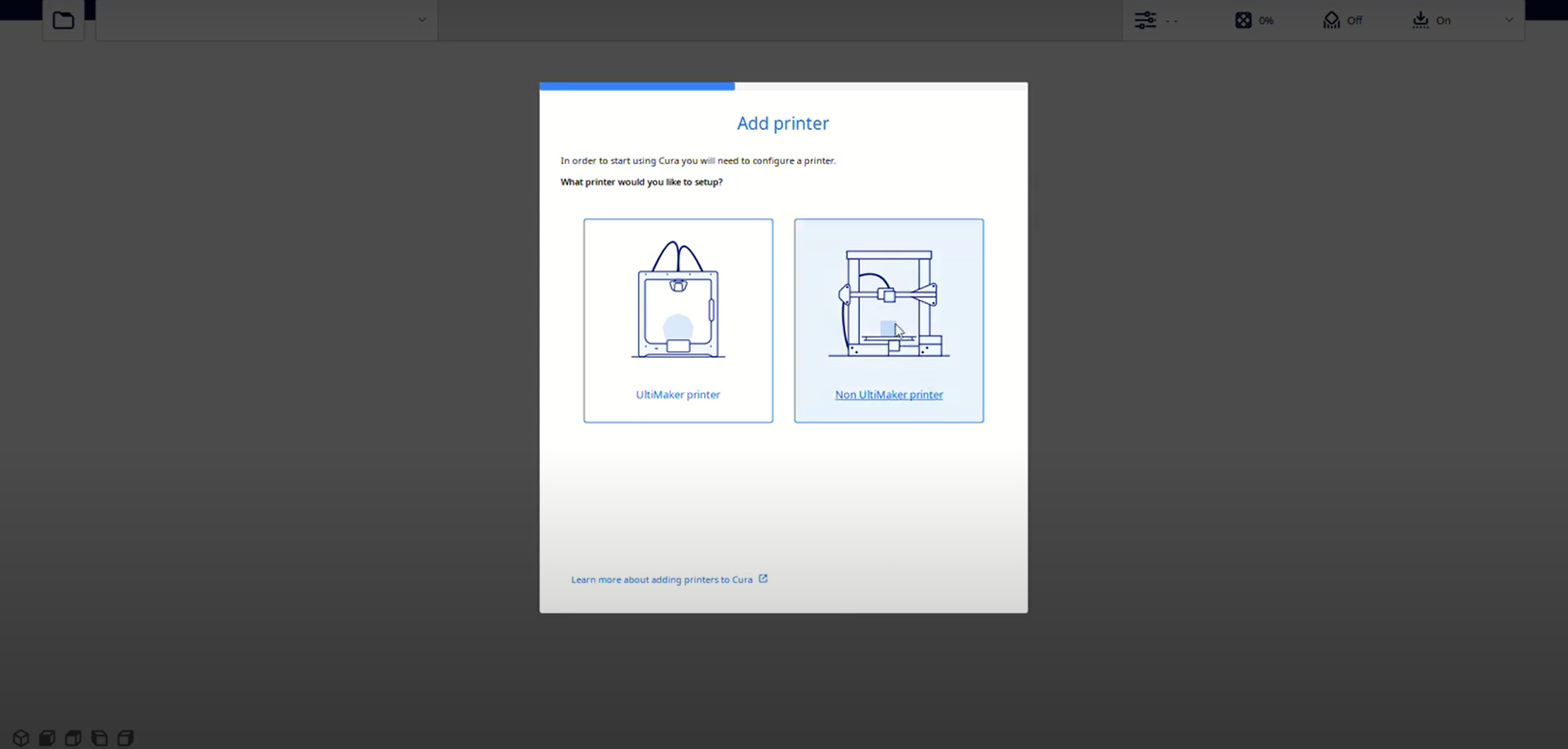Screen dimensions: 1568x749
Task: Choose the Non UltiMaker printer illustration
Action: click(889, 302)
